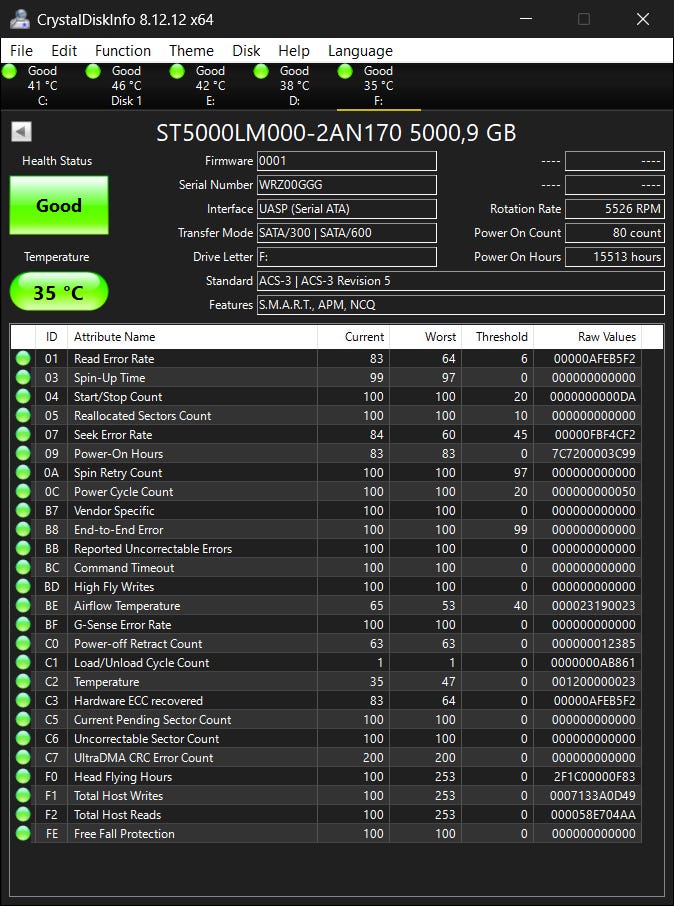Screen dimensions: 674x906
Task: Click the Attribute Name column header
Action: pyautogui.click(x=192, y=337)
